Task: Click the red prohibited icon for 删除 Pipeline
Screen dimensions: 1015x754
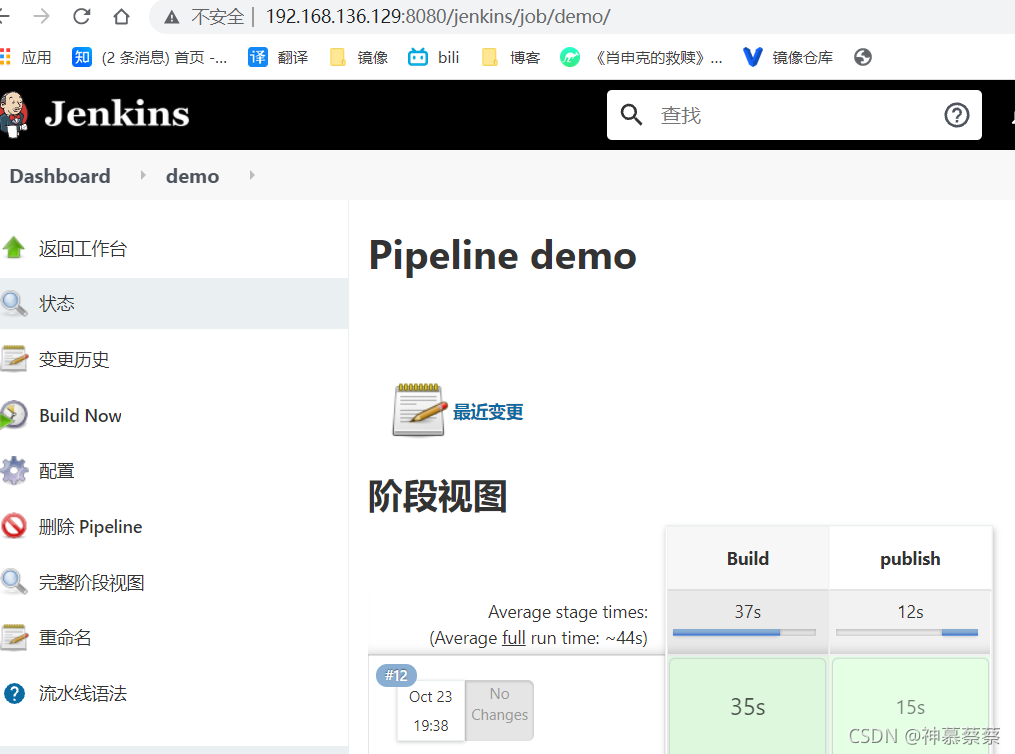Action: (x=14, y=526)
